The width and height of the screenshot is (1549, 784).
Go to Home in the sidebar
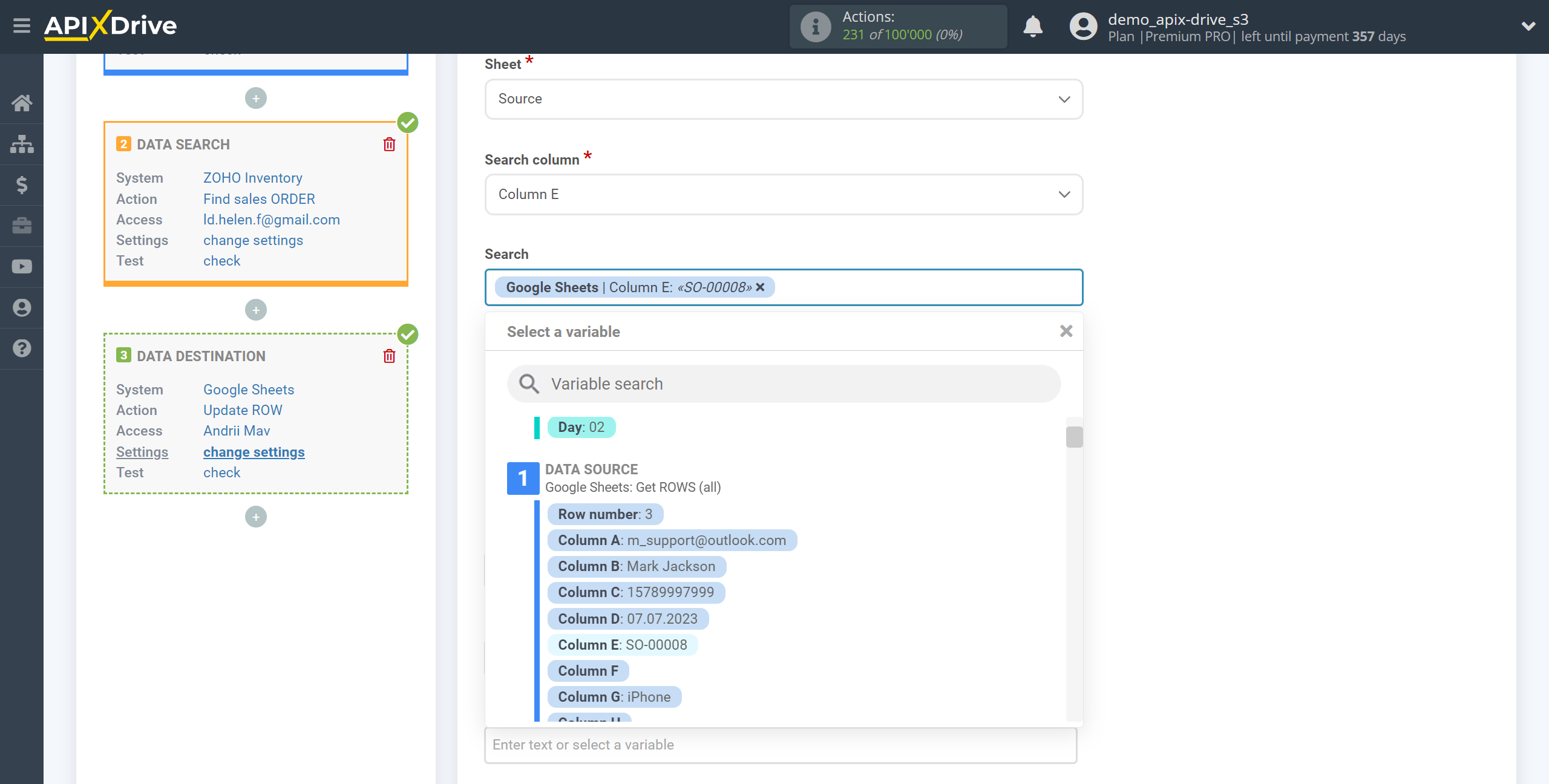point(22,103)
